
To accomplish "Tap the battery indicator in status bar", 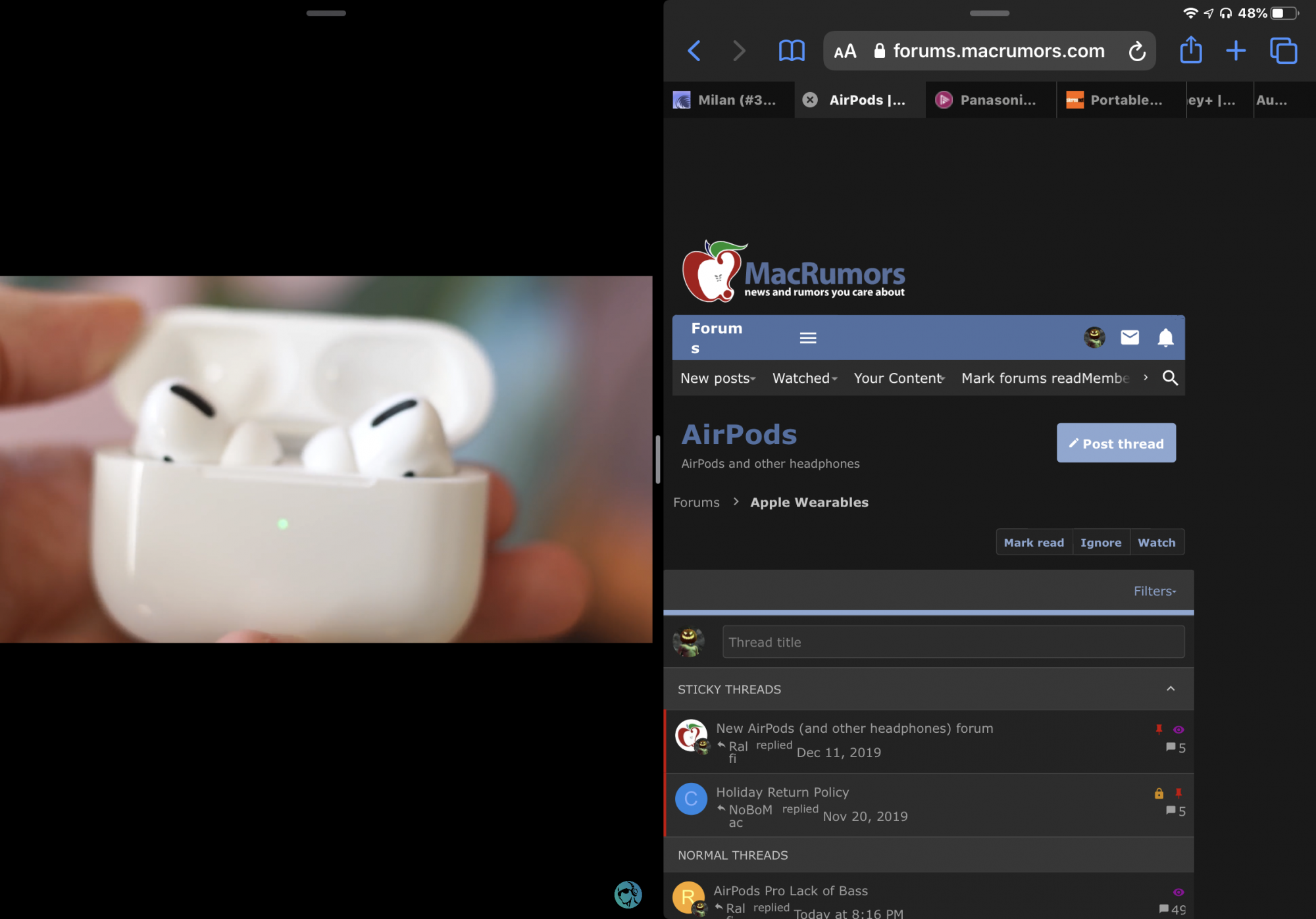I will tap(1285, 13).
